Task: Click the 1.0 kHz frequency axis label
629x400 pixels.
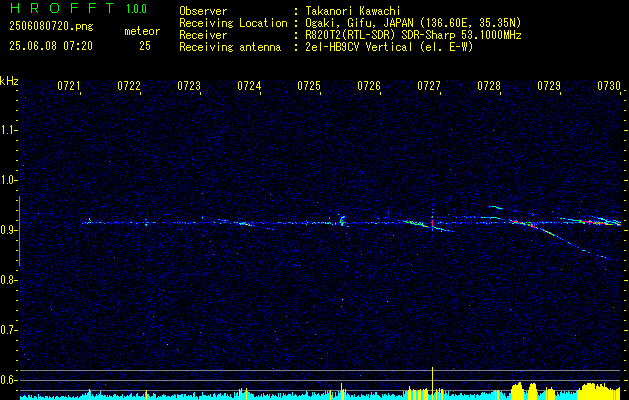Action: pos(9,180)
